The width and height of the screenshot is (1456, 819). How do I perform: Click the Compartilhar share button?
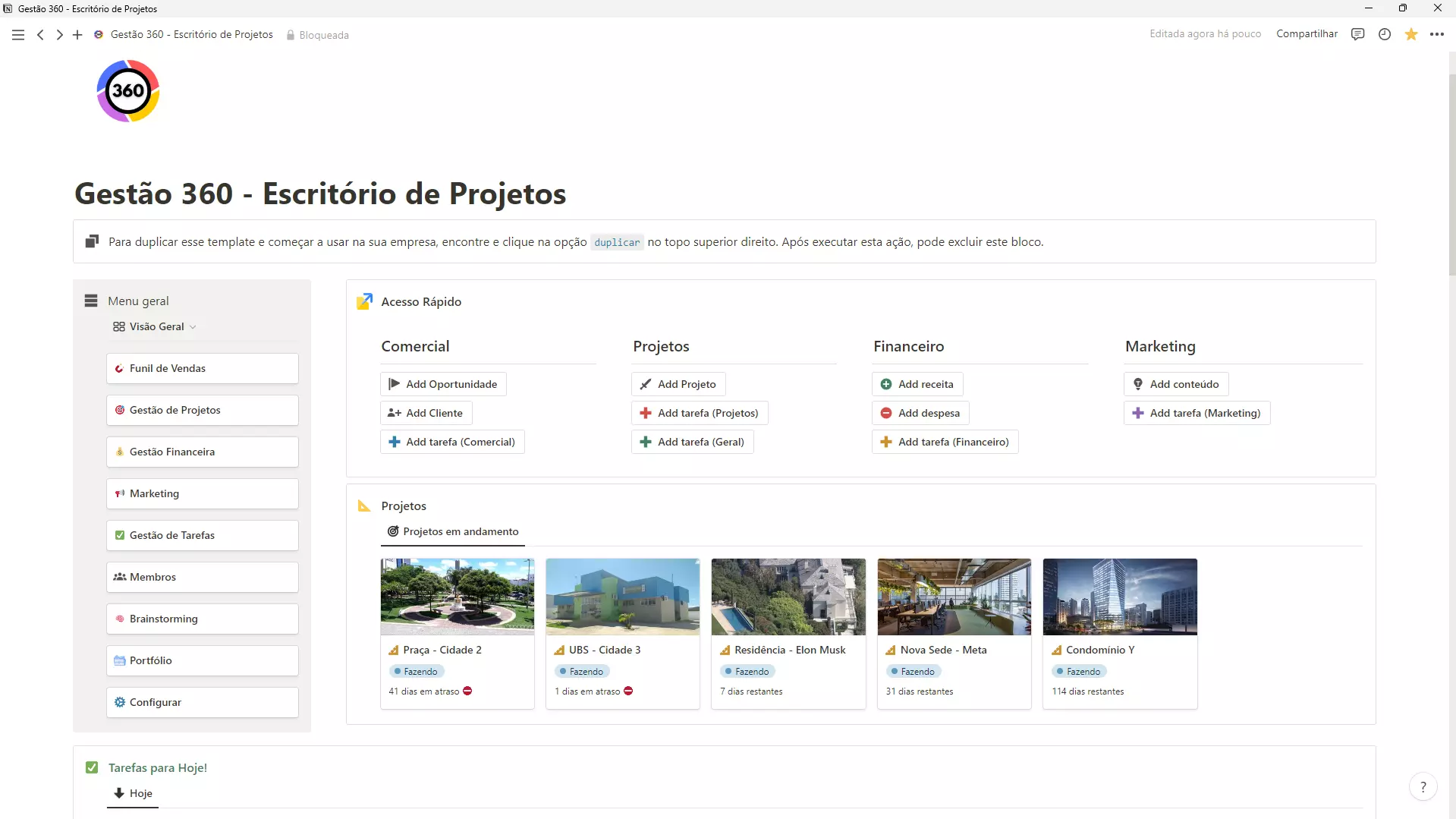pyautogui.click(x=1307, y=34)
